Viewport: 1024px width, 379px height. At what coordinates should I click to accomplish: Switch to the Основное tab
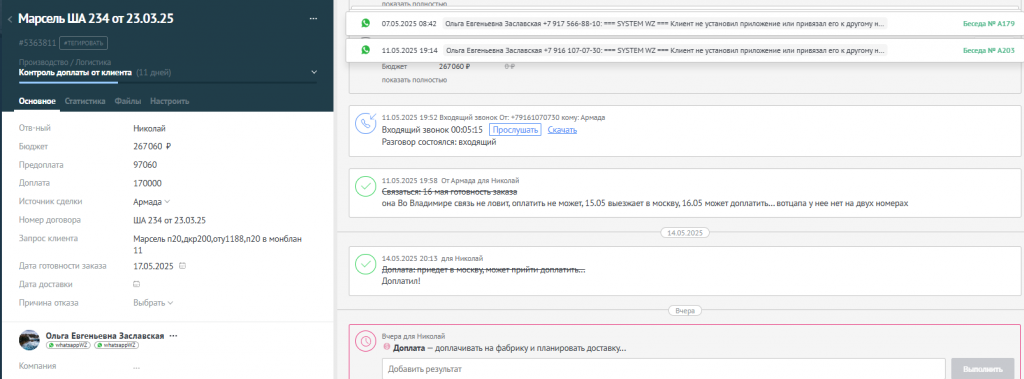(37, 101)
